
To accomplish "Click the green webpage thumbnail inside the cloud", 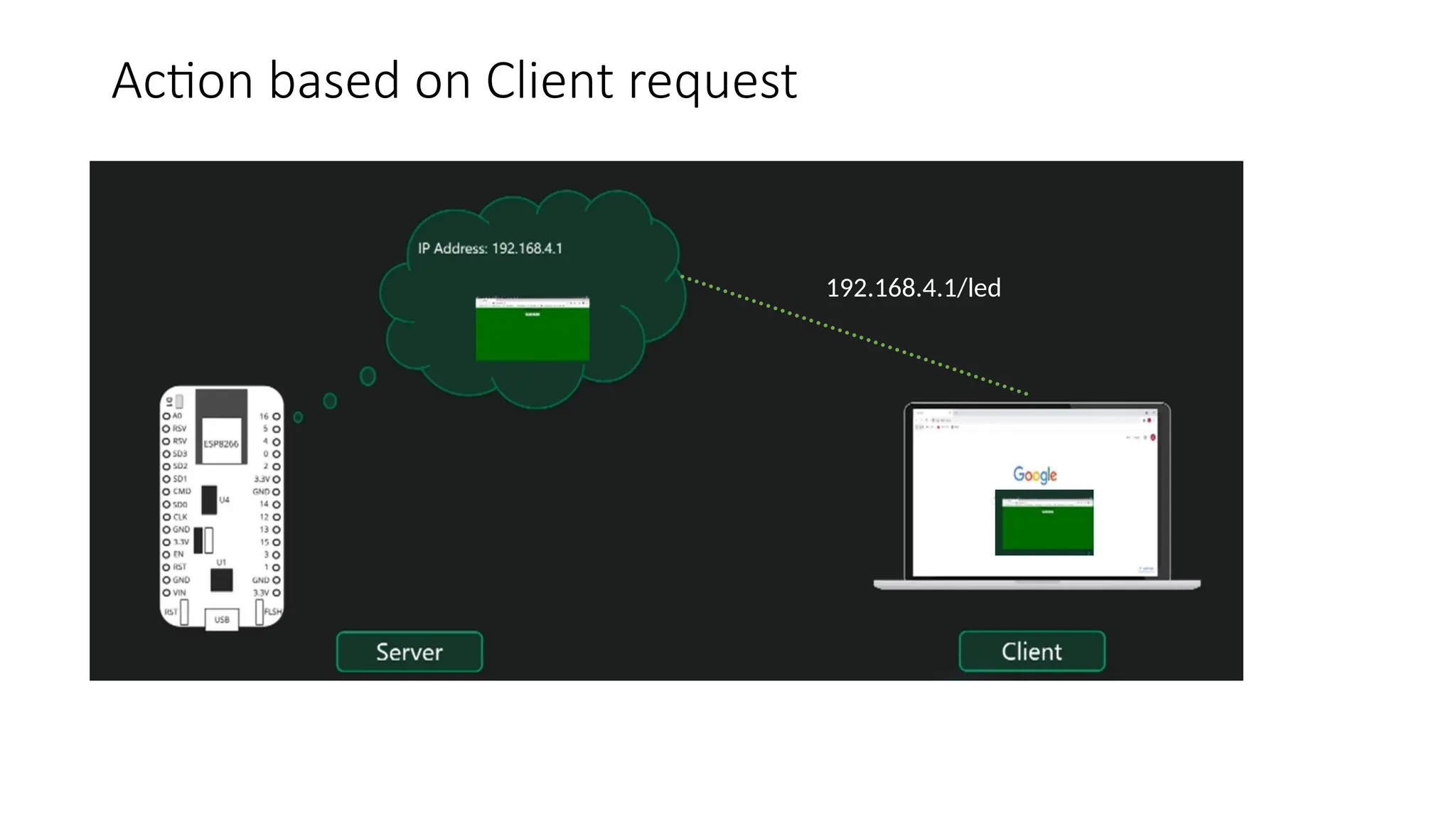I will click(x=532, y=330).
